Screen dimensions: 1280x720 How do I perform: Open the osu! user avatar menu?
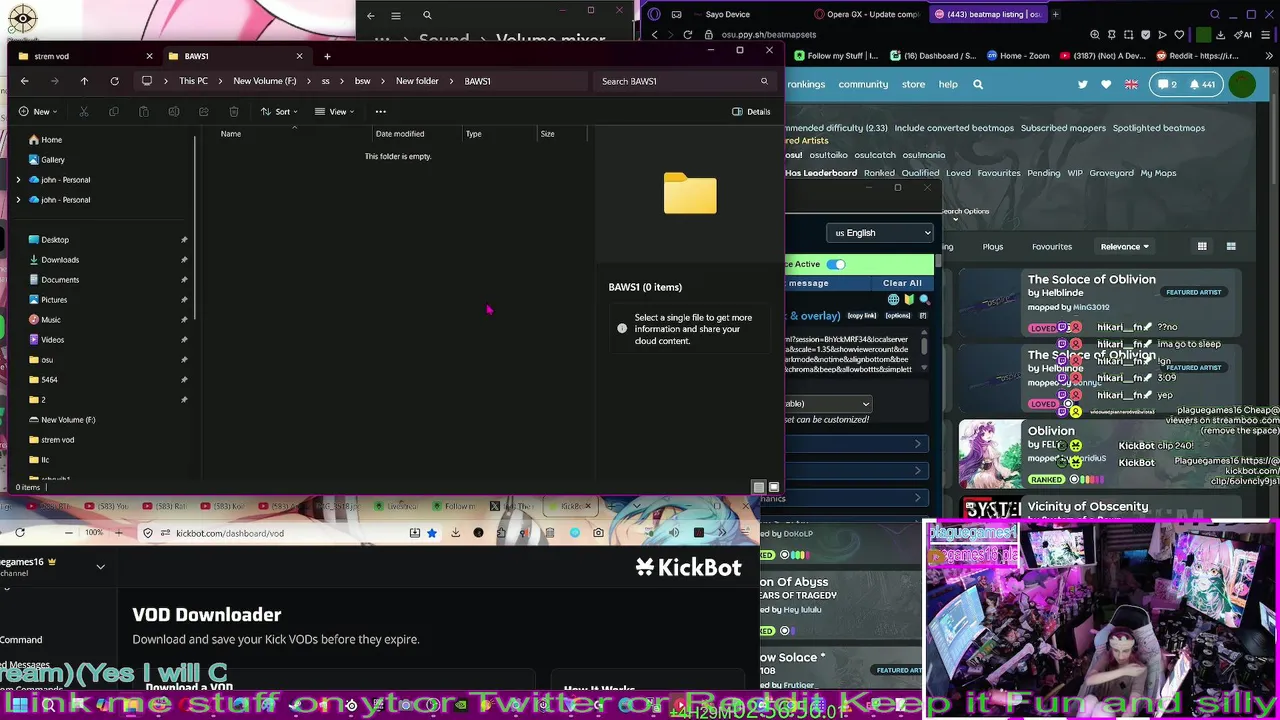(x=1242, y=85)
